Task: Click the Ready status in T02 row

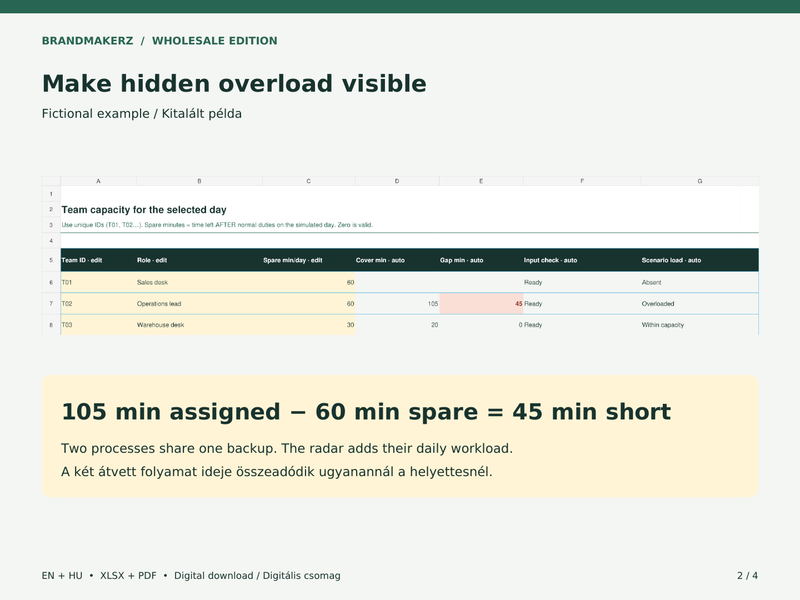Action: [582, 304]
